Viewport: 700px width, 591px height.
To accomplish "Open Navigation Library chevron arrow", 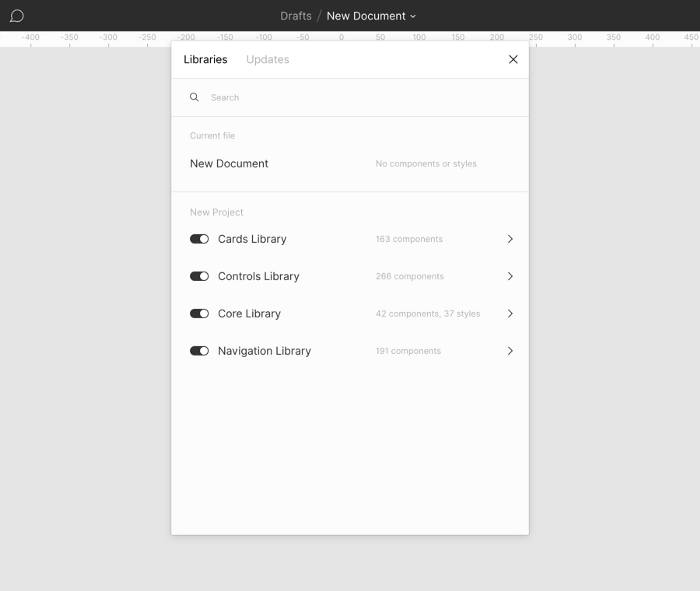I will tap(510, 351).
